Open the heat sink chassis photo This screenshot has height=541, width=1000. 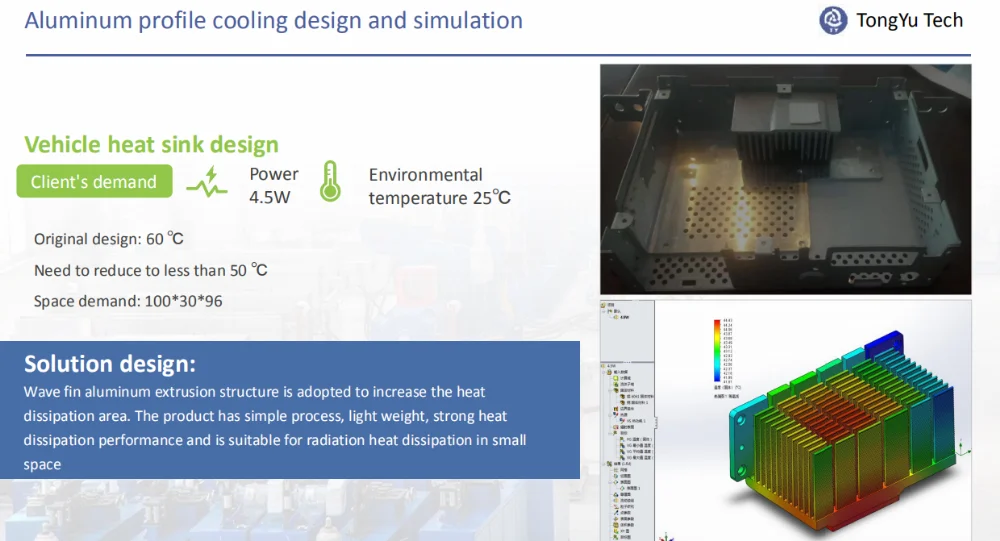click(x=785, y=179)
